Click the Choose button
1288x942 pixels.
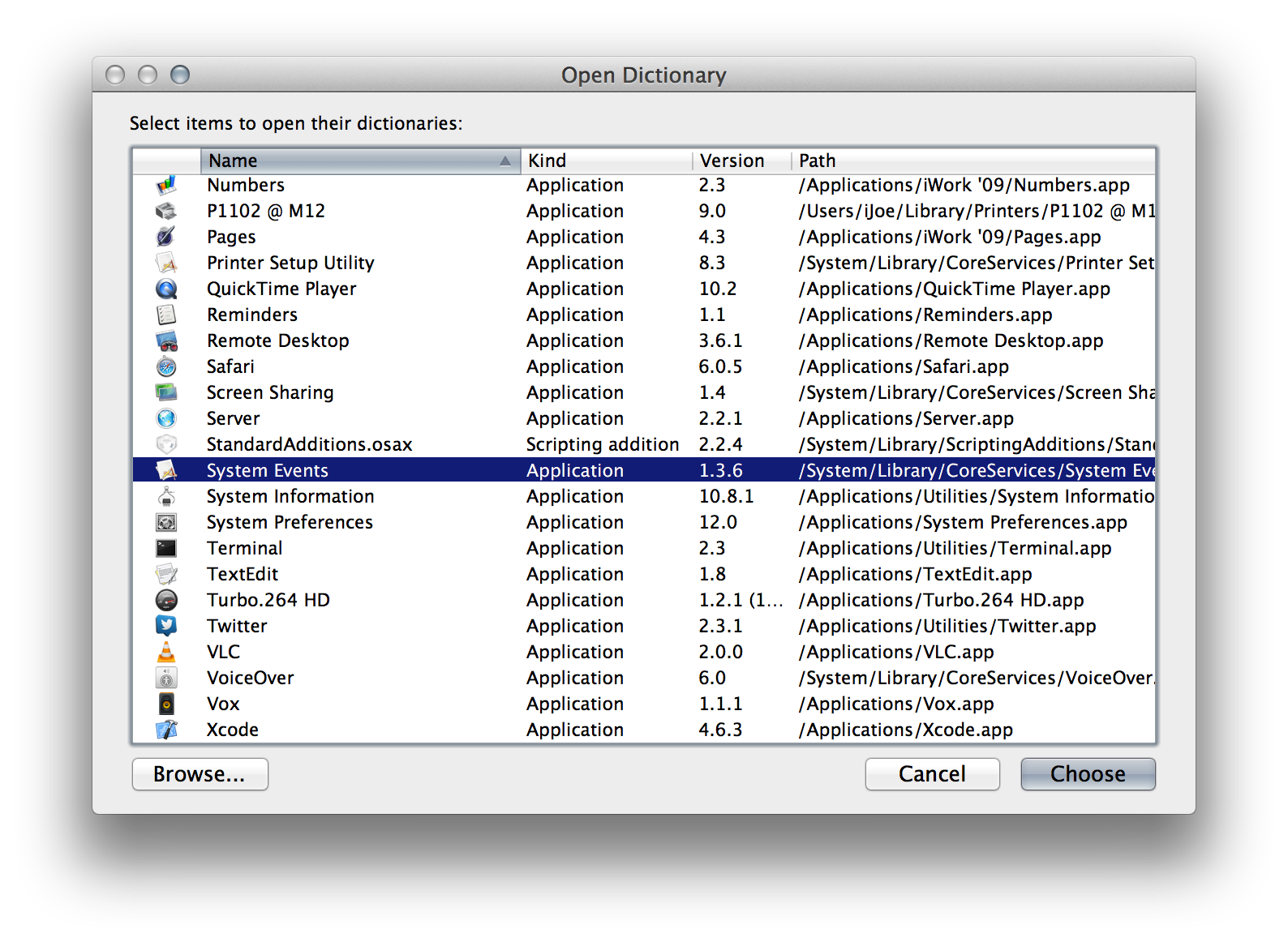[x=1088, y=774]
